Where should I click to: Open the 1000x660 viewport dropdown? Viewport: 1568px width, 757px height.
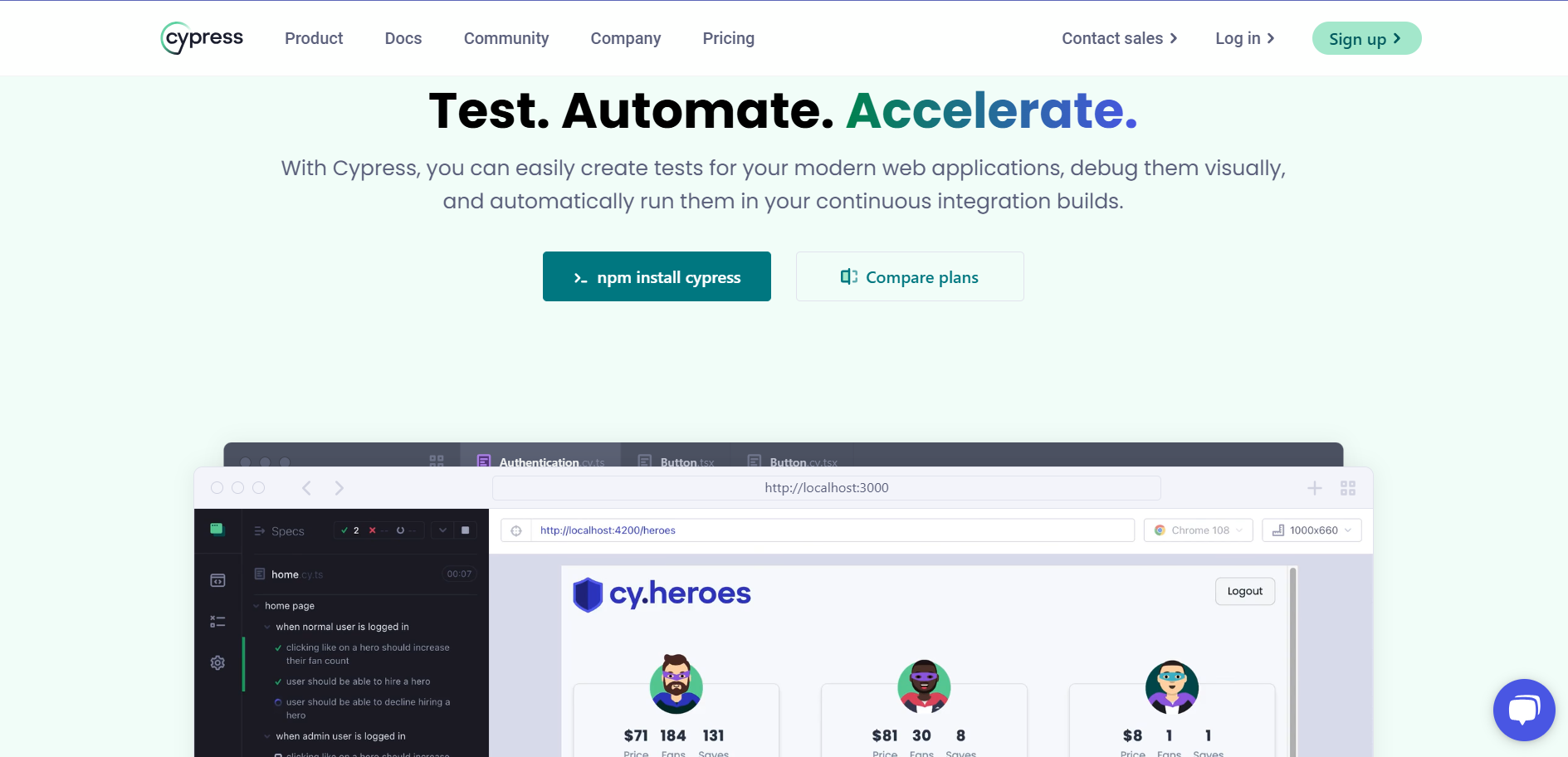(x=1312, y=530)
